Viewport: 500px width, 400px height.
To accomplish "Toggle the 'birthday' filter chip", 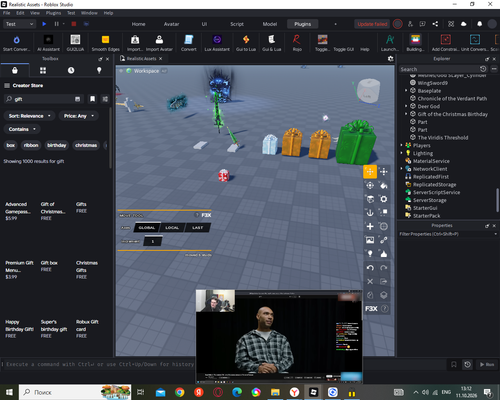I will [x=57, y=145].
